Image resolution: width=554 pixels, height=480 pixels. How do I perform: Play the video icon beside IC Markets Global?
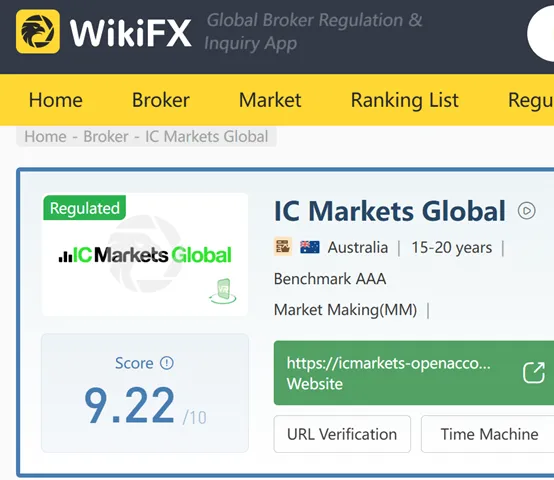[526, 211]
